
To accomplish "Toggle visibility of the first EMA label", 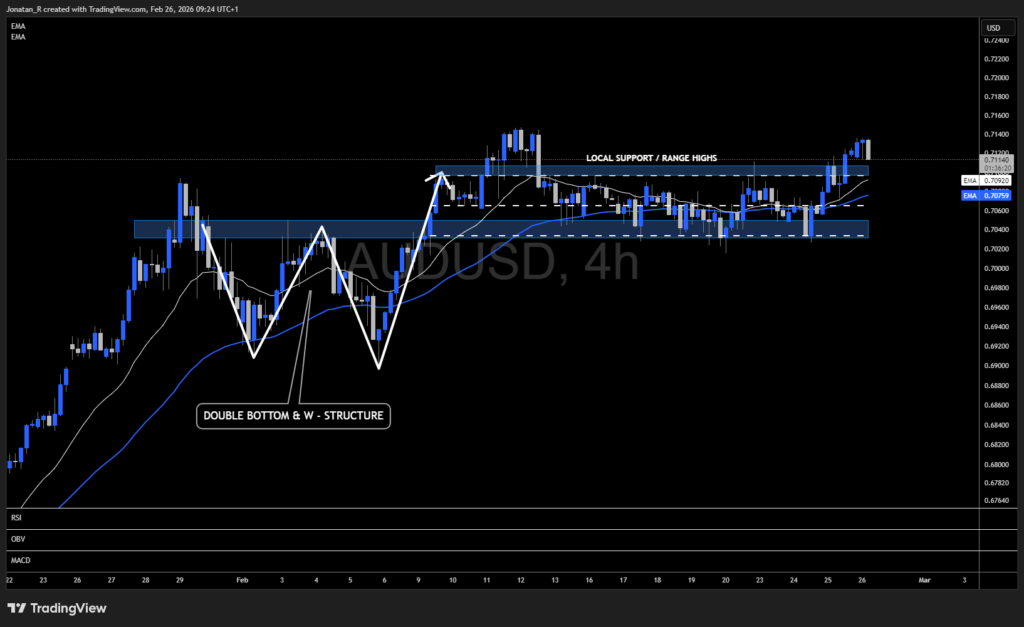I will point(18,25).
